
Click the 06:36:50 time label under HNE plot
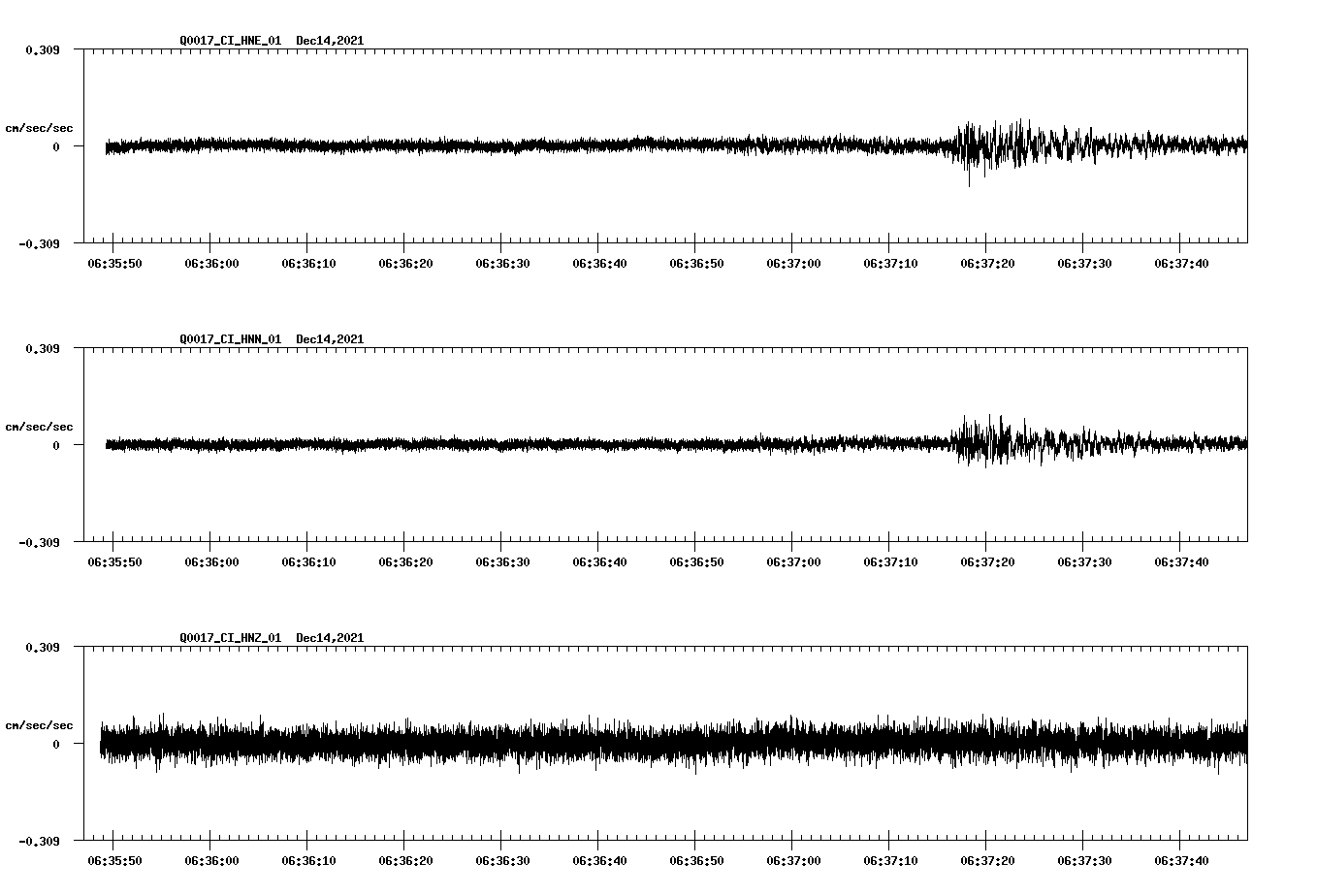point(696,264)
